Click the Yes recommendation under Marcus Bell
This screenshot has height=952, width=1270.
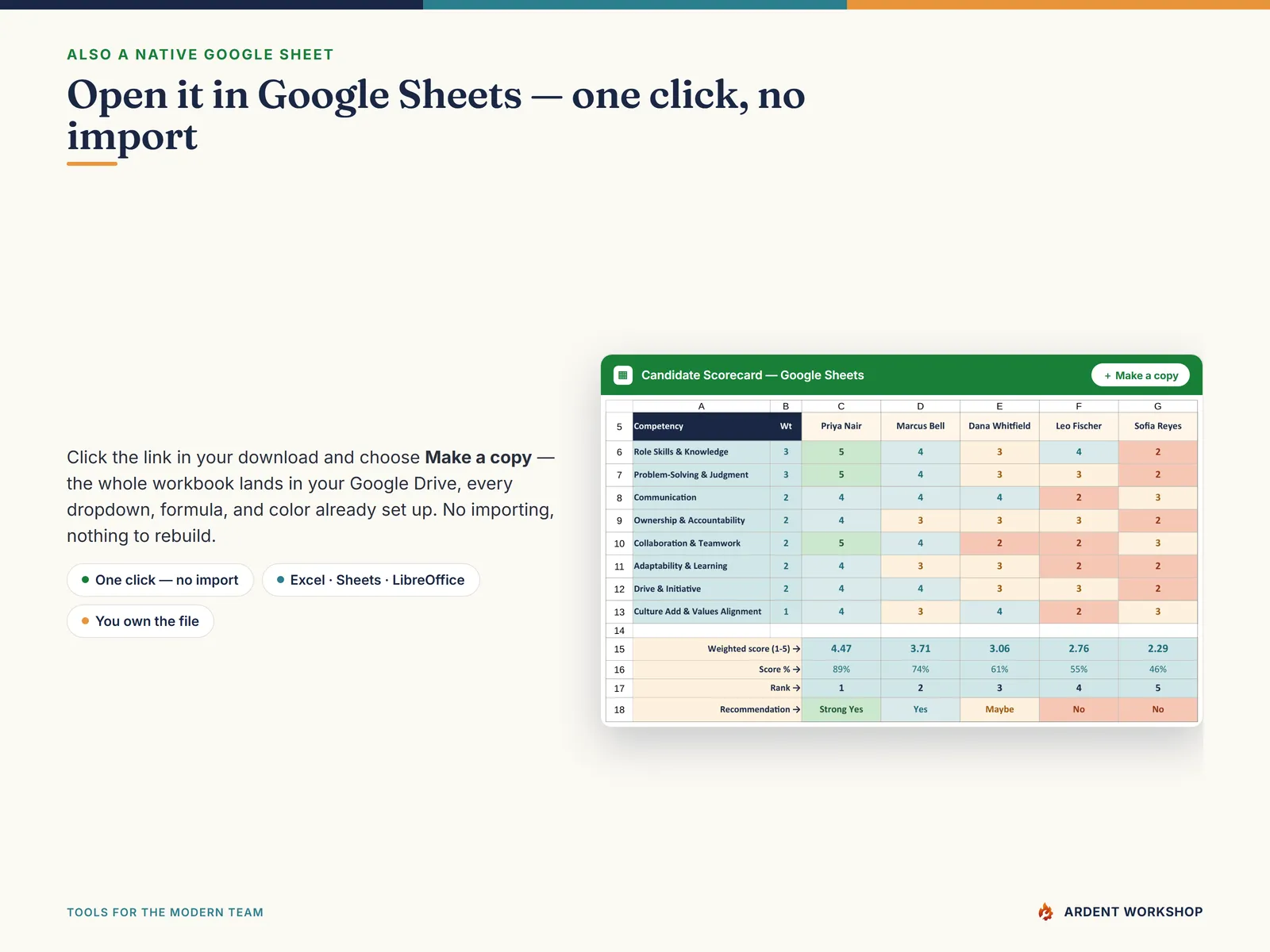(921, 710)
